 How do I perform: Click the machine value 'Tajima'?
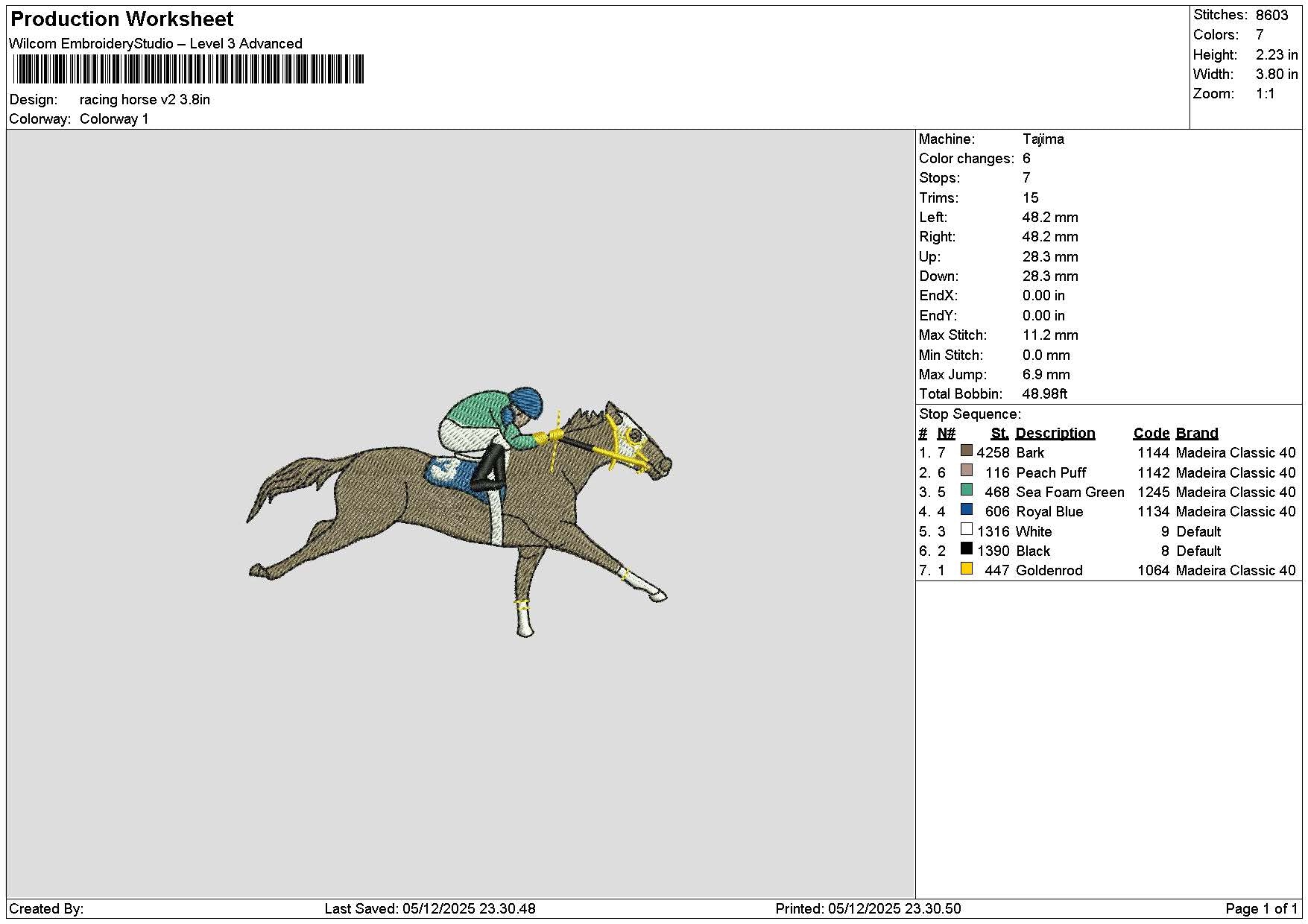1043,139
